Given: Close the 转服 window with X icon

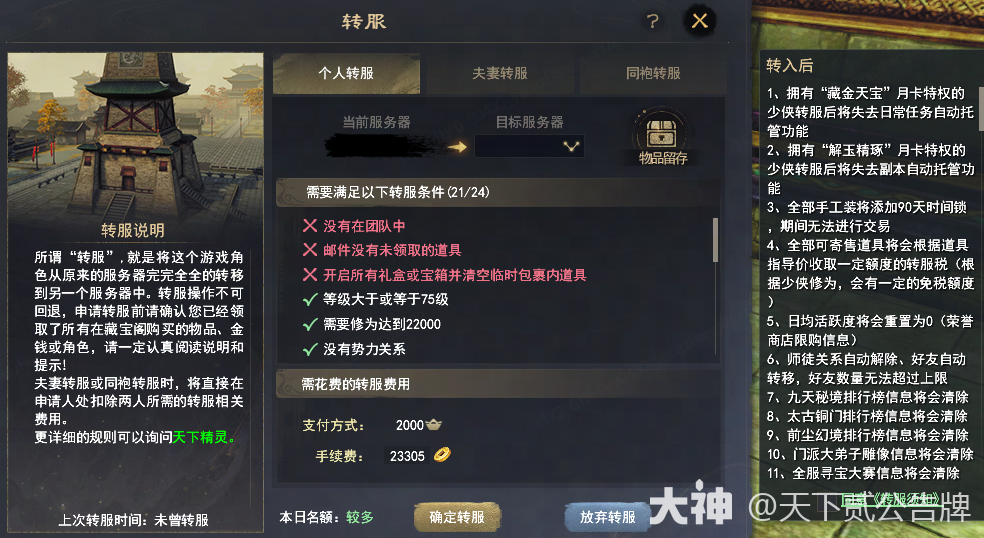Looking at the screenshot, I should tap(699, 21).
